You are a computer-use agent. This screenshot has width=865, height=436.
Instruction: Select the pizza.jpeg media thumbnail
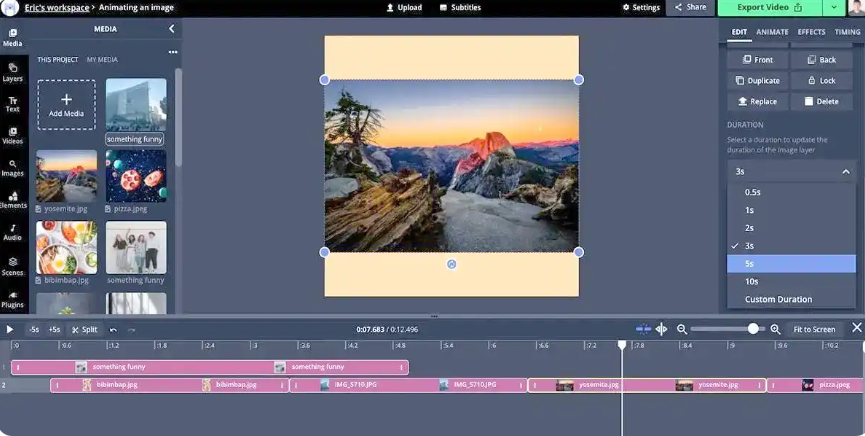pos(136,176)
